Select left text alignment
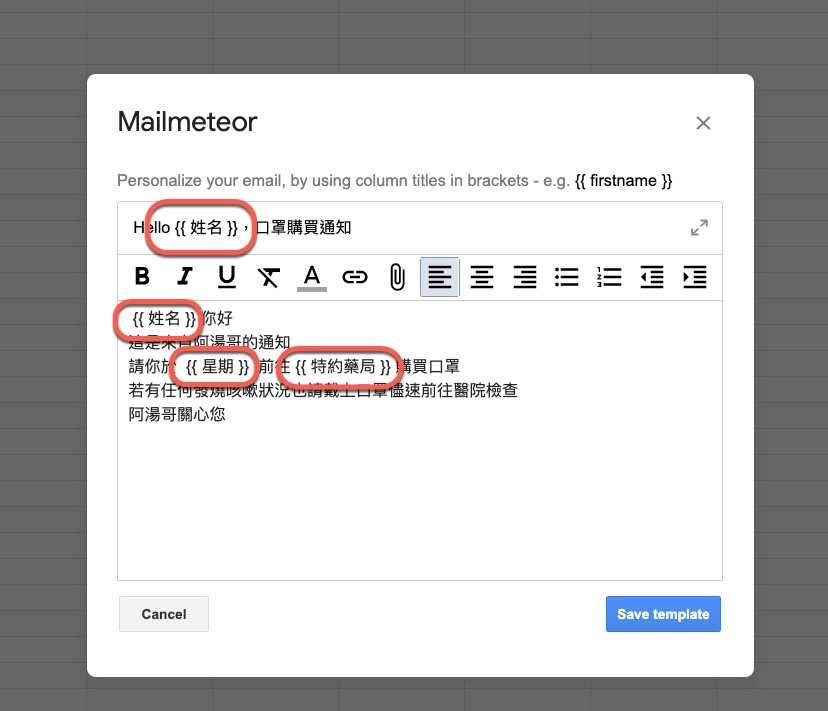Viewport: 828px width, 711px height. tap(439, 277)
